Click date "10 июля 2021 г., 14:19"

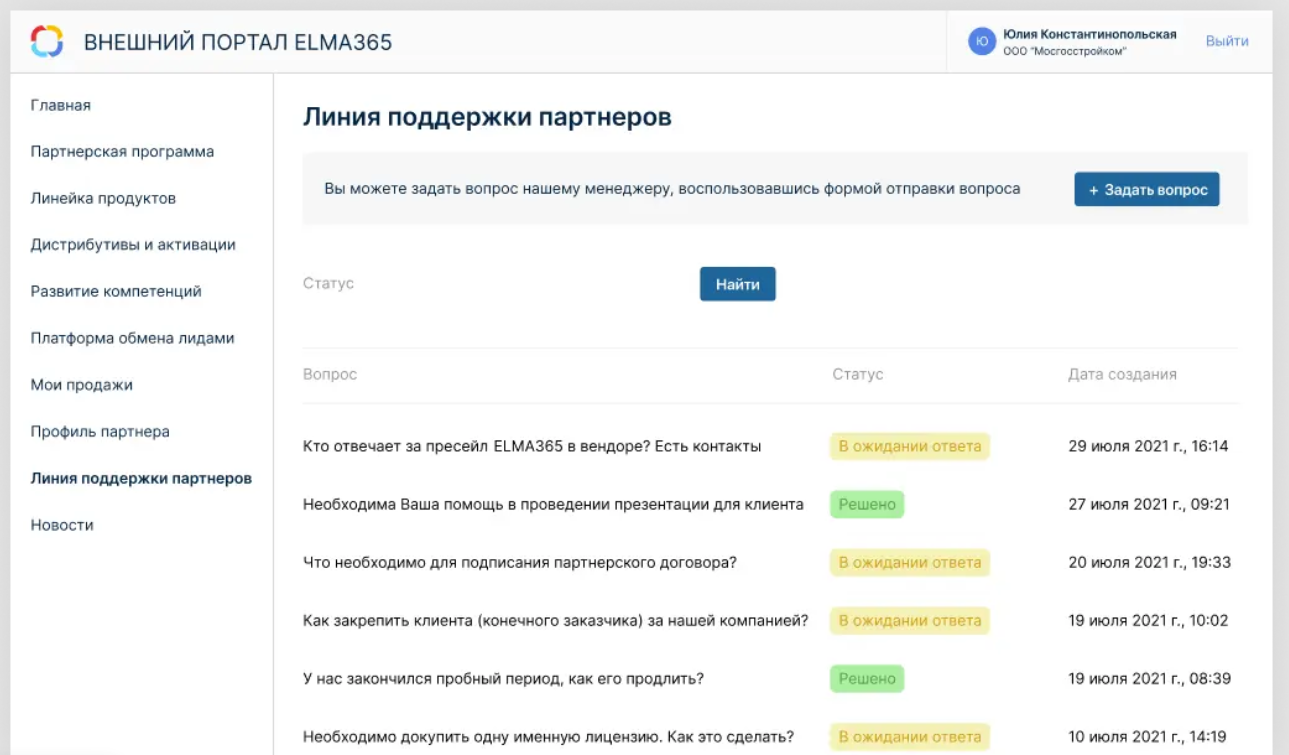[x=1147, y=737]
